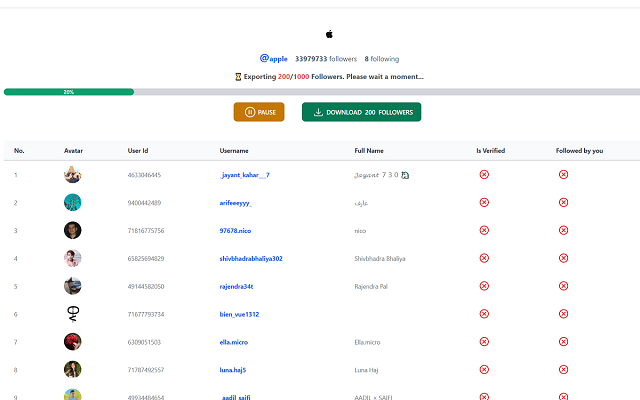This screenshot has width=640, height=400.
Task: Open username 97678.nico
Action: 235,231
